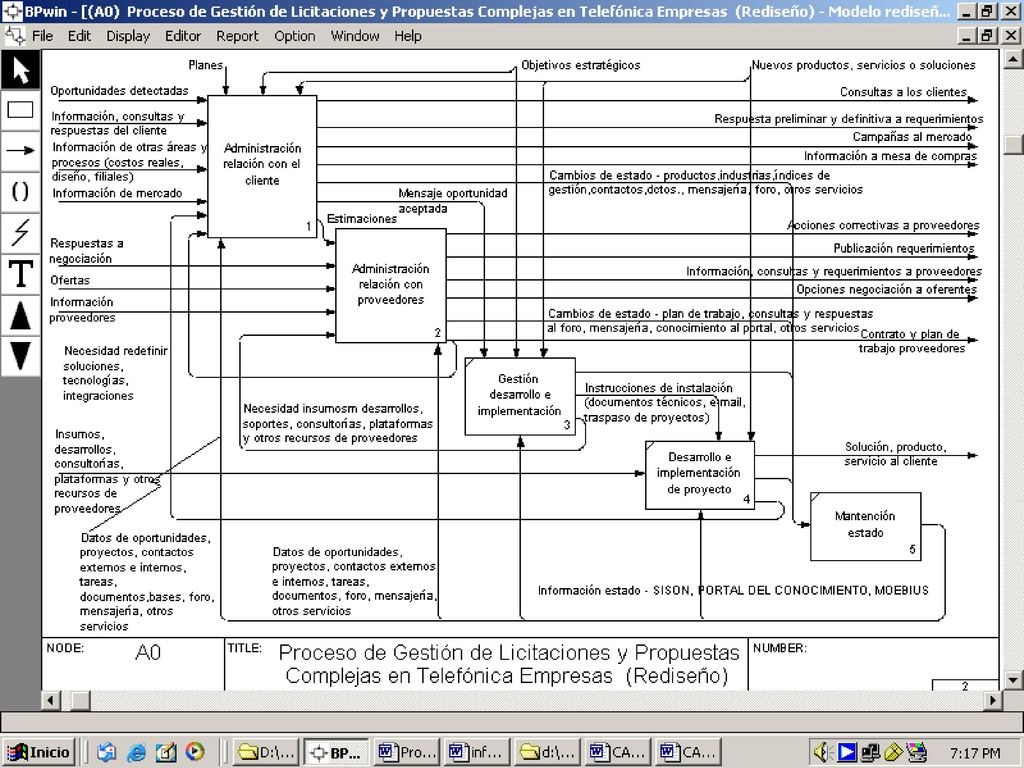
Task: Switch to the 'Pro...' Word taskbar button
Action: [407, 752]
